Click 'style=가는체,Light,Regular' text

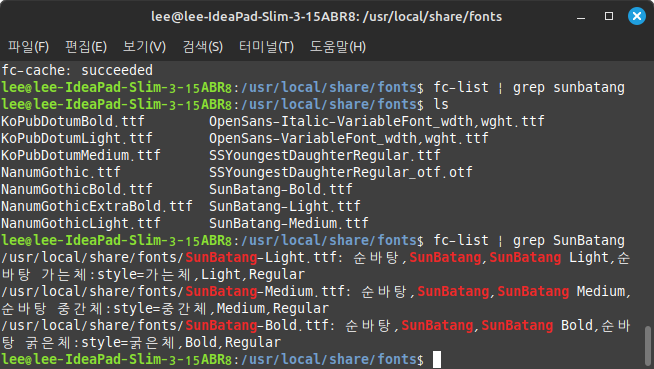(201, 274)
